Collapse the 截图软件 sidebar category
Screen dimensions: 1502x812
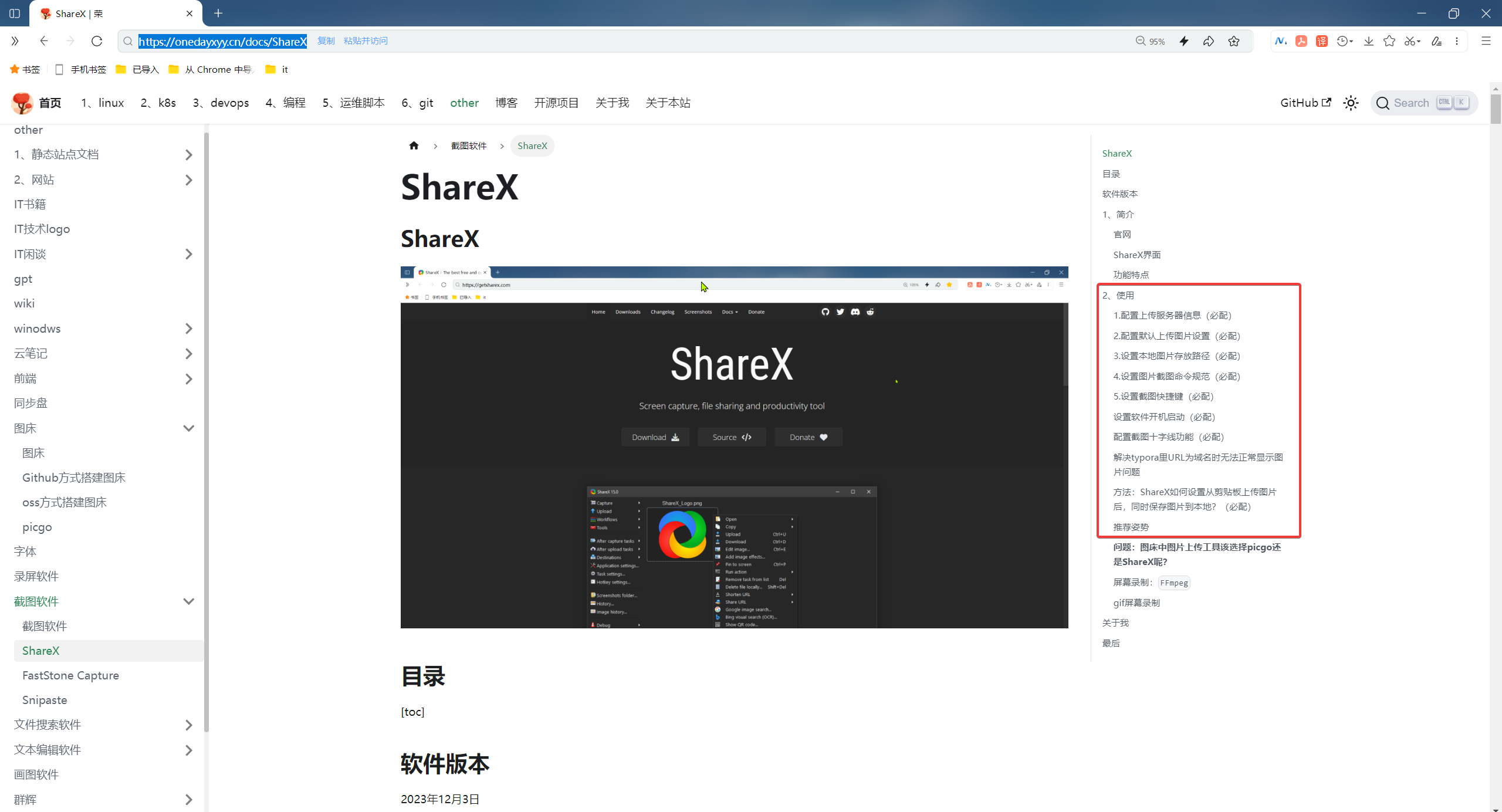coord(188,601)
